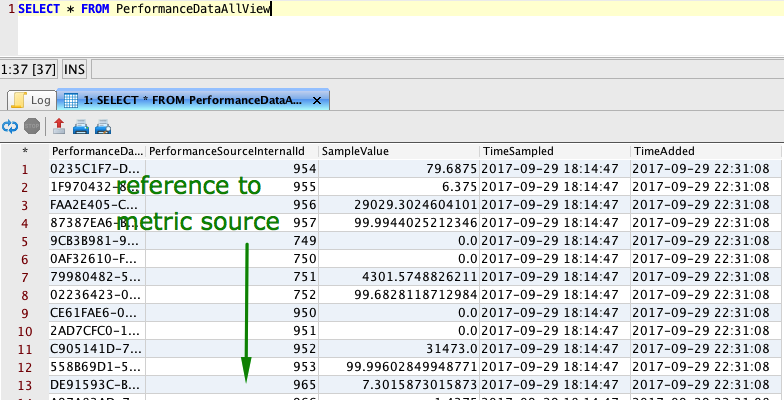Viewport: 784px width, 400px height.
Task: Sort by PerformanceSourceInternalId column header
Action: [x=232, y=152]
